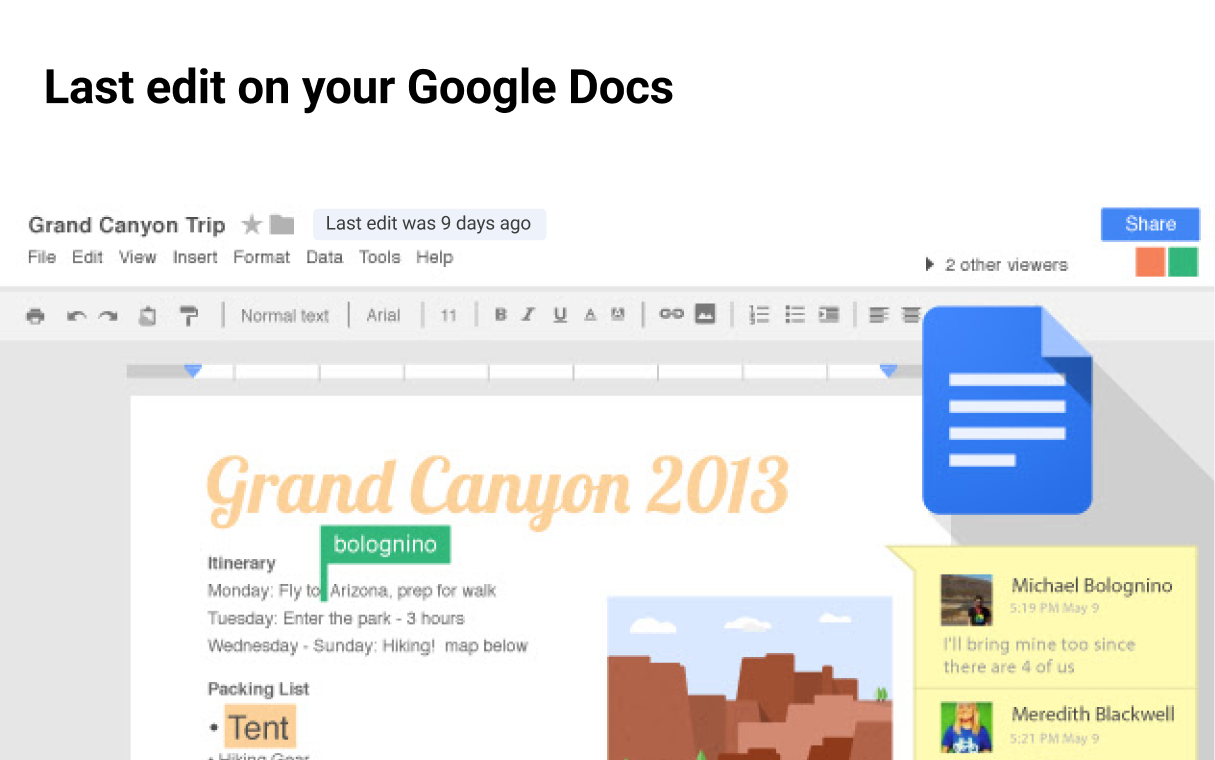
Task: Toggle the numbered list
Action: 759,315
